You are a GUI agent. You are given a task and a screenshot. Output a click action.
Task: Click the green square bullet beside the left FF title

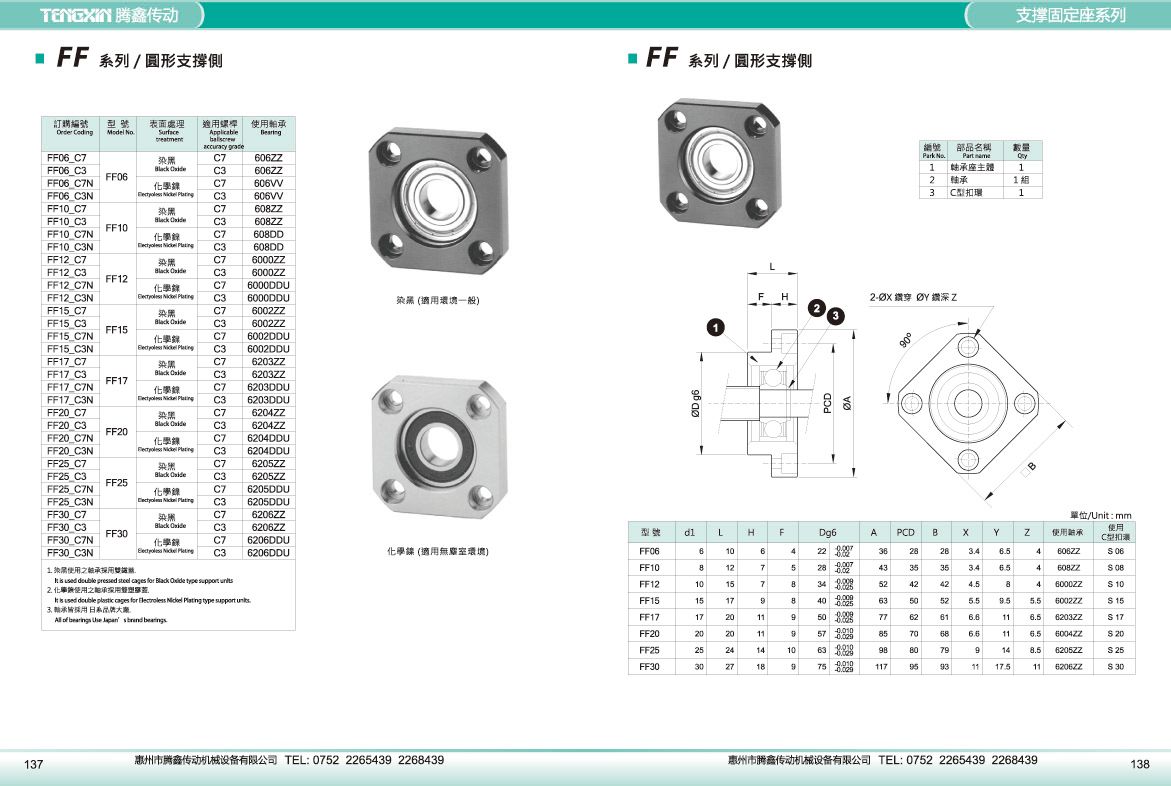coord(39,59)
